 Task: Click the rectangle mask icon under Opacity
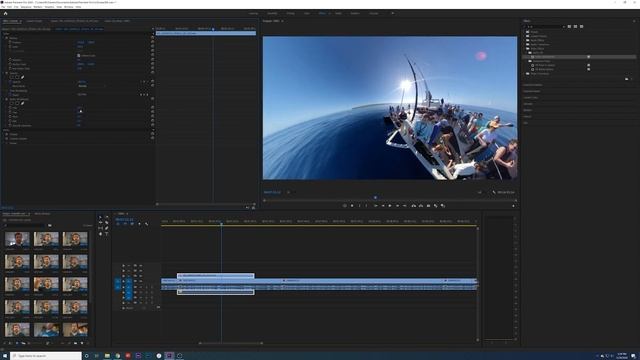pos(17,77)
